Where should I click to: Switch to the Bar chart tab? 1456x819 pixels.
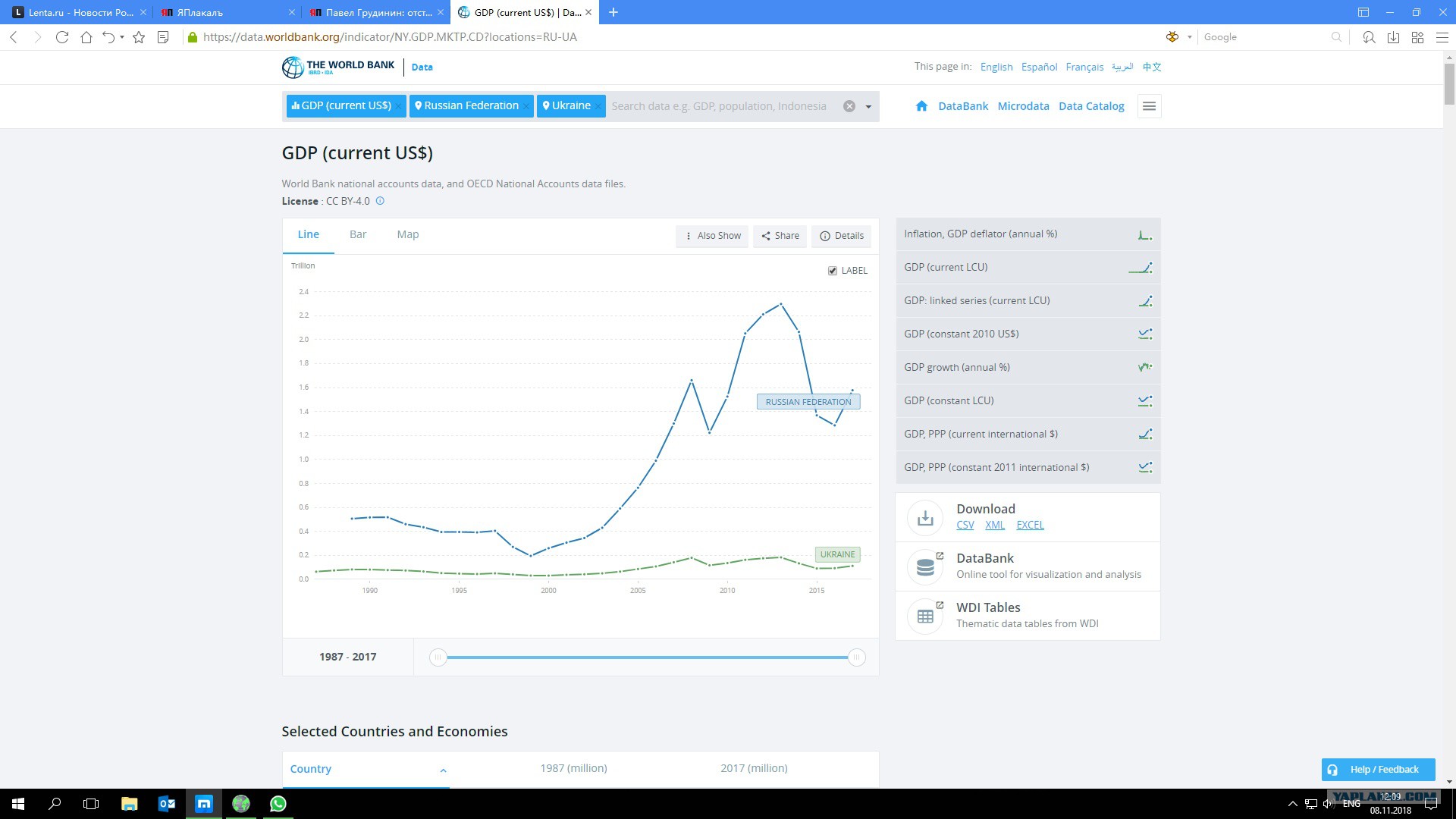click(x=358, y=234)
